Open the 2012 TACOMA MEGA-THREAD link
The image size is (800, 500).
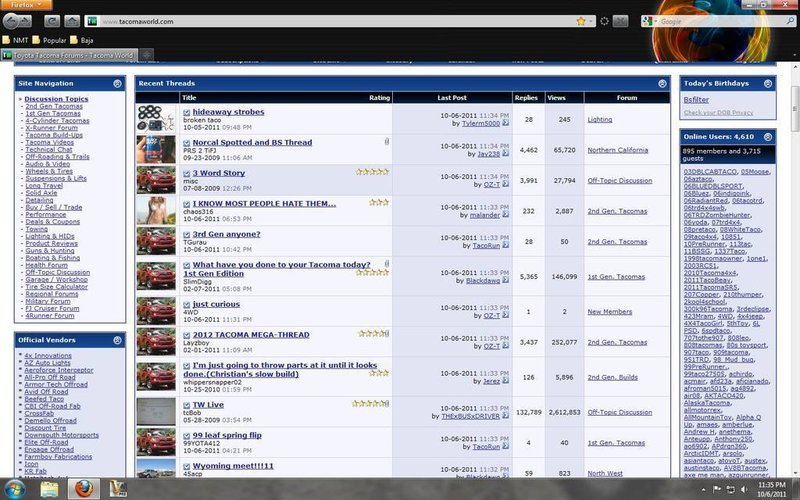(251, 335)
